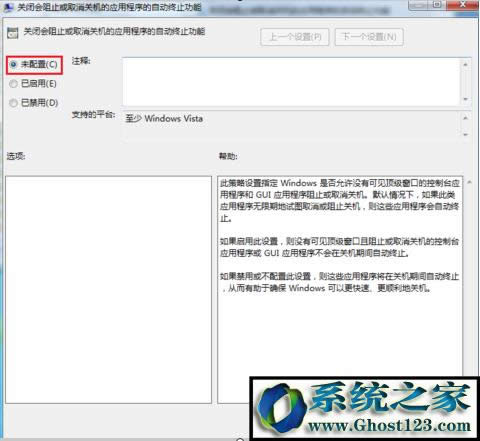Select the 未配置(C) radio button
The height and width of the screenshot is (441, 480).
pyautogui.click(x=13, y=64)
